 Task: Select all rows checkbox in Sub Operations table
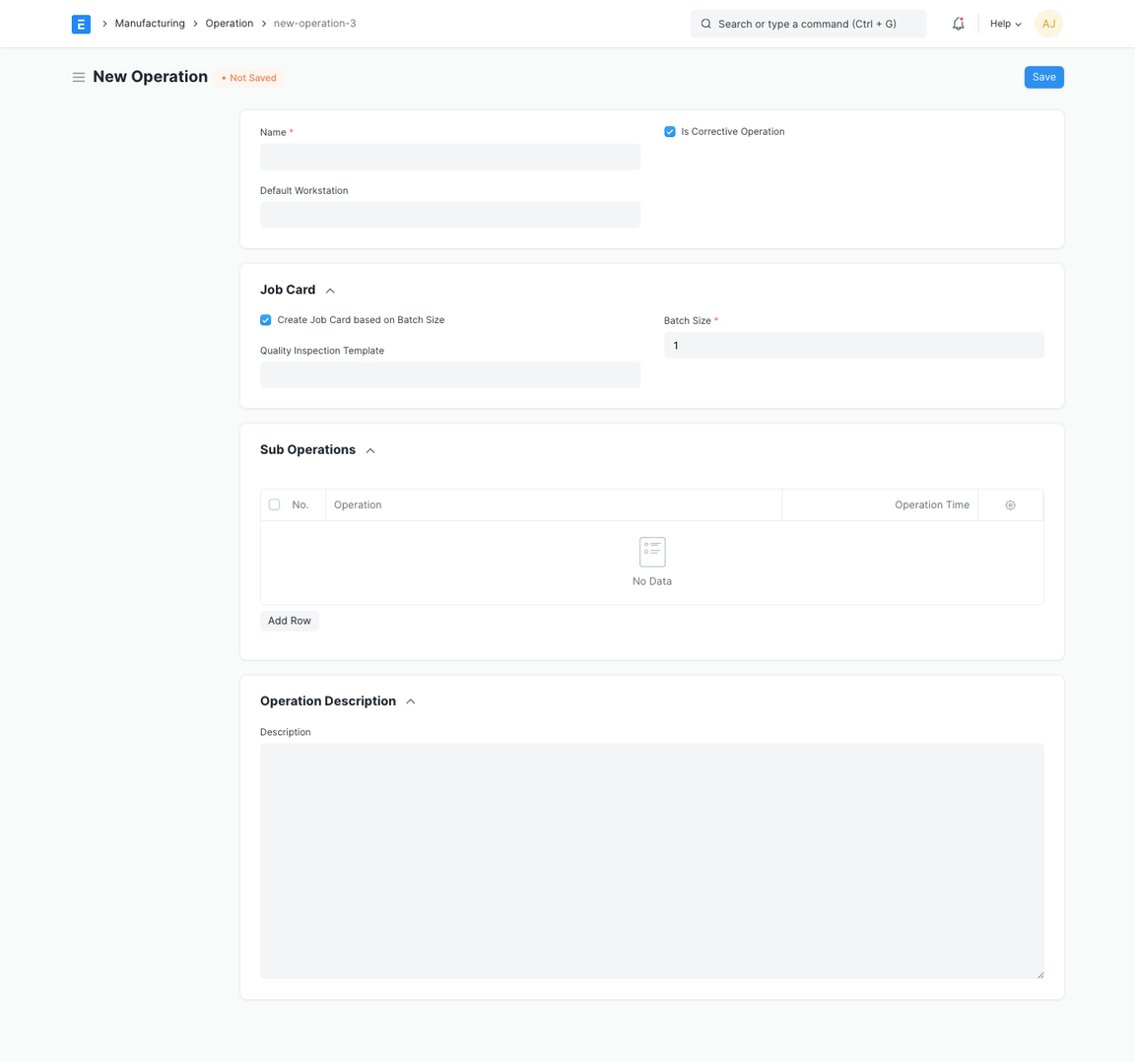[275, 504]
